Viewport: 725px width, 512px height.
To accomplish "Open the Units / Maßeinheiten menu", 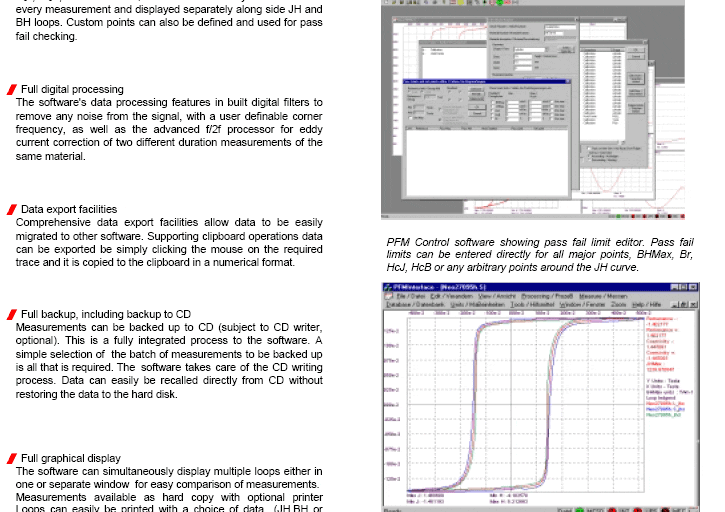I will tap(477, 305).
